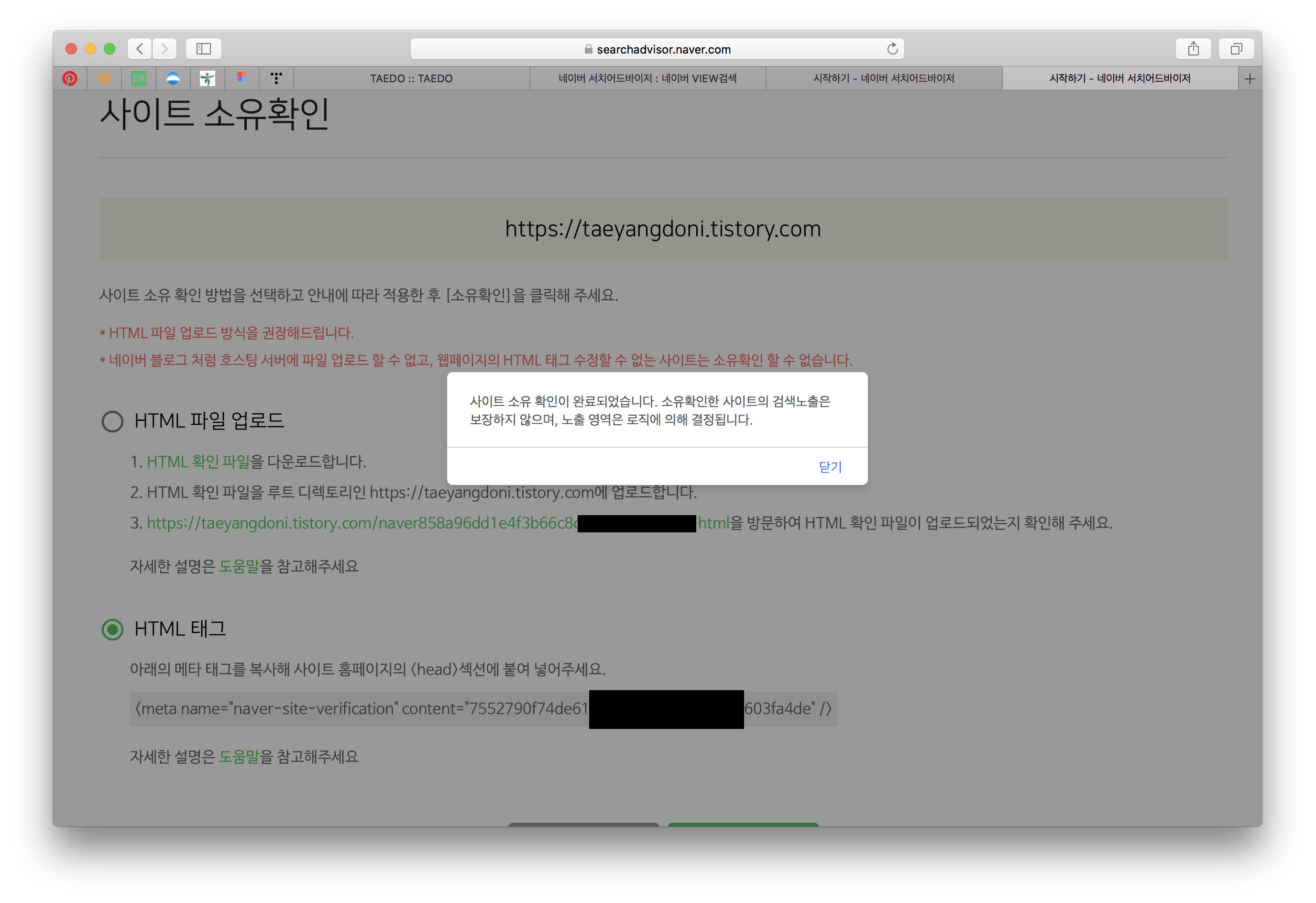The image size is (1316, 903).
Task: Click the https://taeyangdoni.tistory.com site URL text
Action: 662,229
